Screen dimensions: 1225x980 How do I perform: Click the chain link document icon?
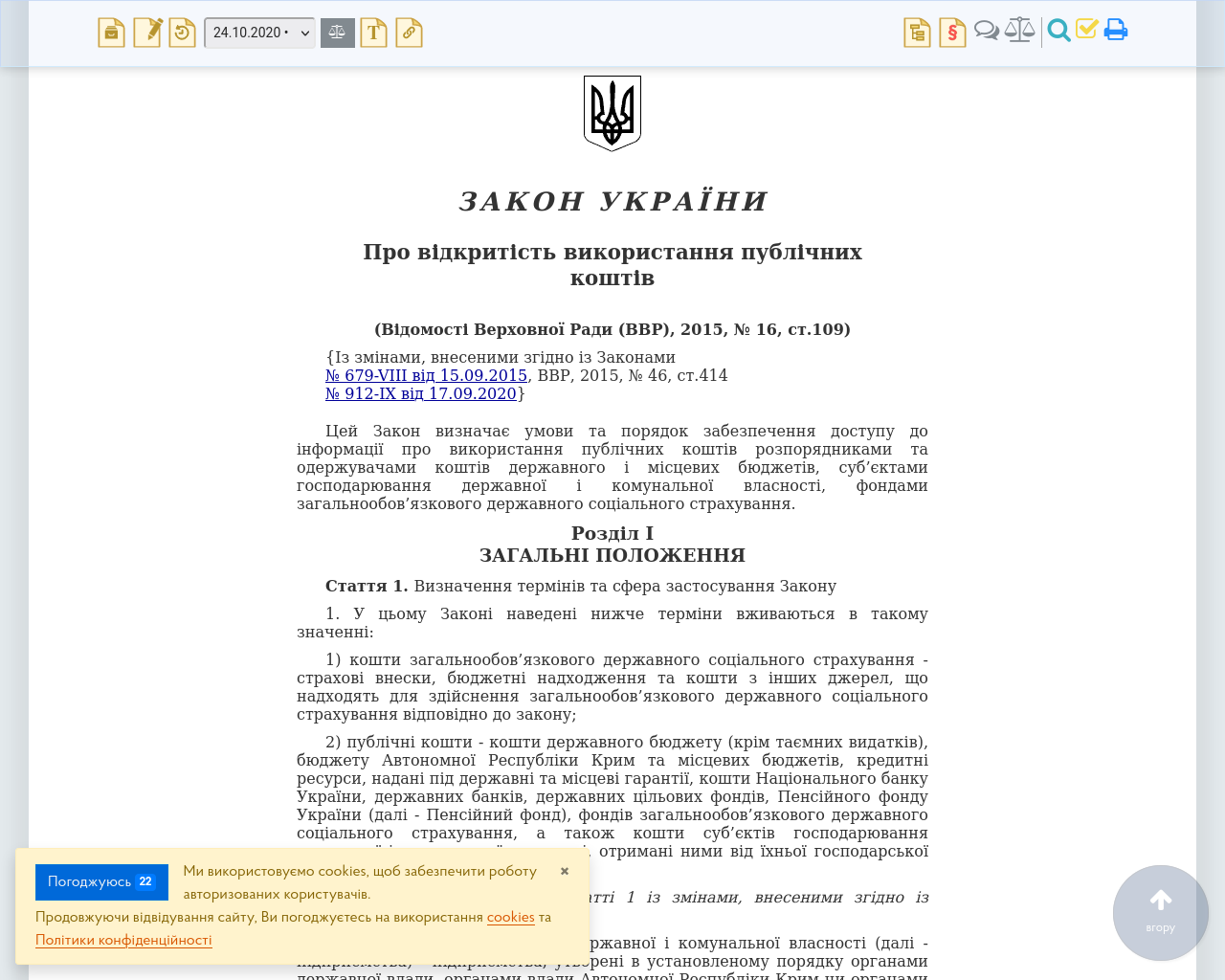(x=409, y=33)
